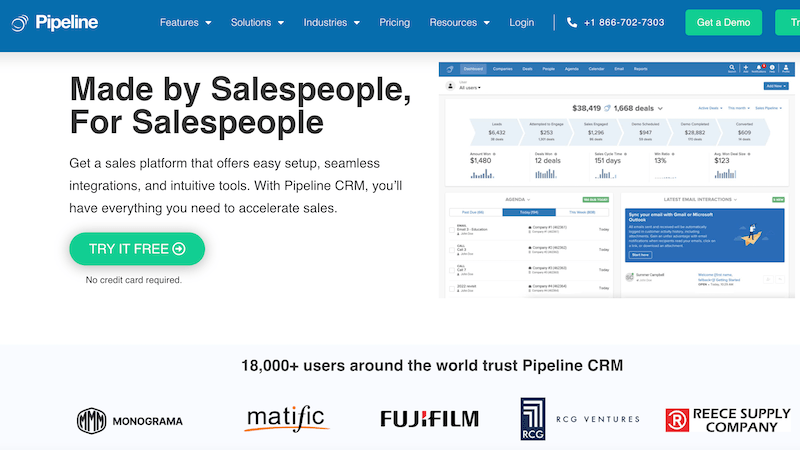Open the Add New dropdown in preview
Viewport: 800px width, 450px height.
(x=776, y=86)
